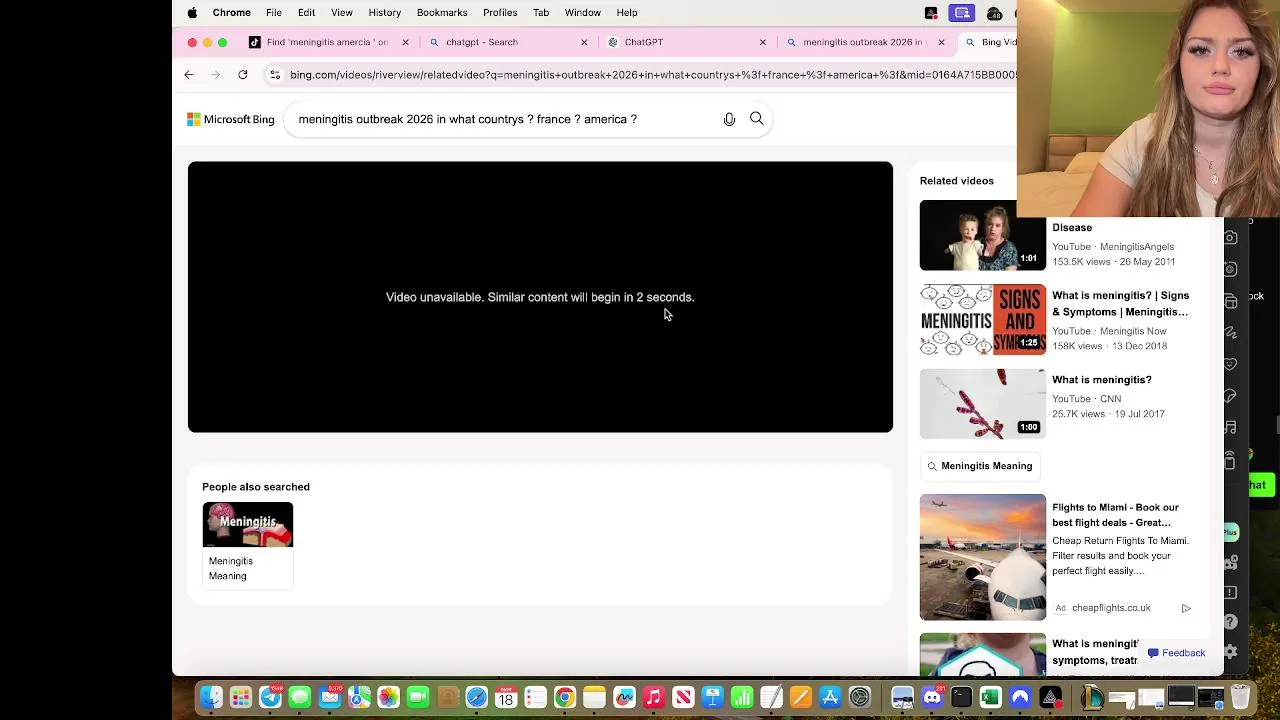Open Maps in the Dock
Screen dimensions: 1280x720
[x=359, y=697]
